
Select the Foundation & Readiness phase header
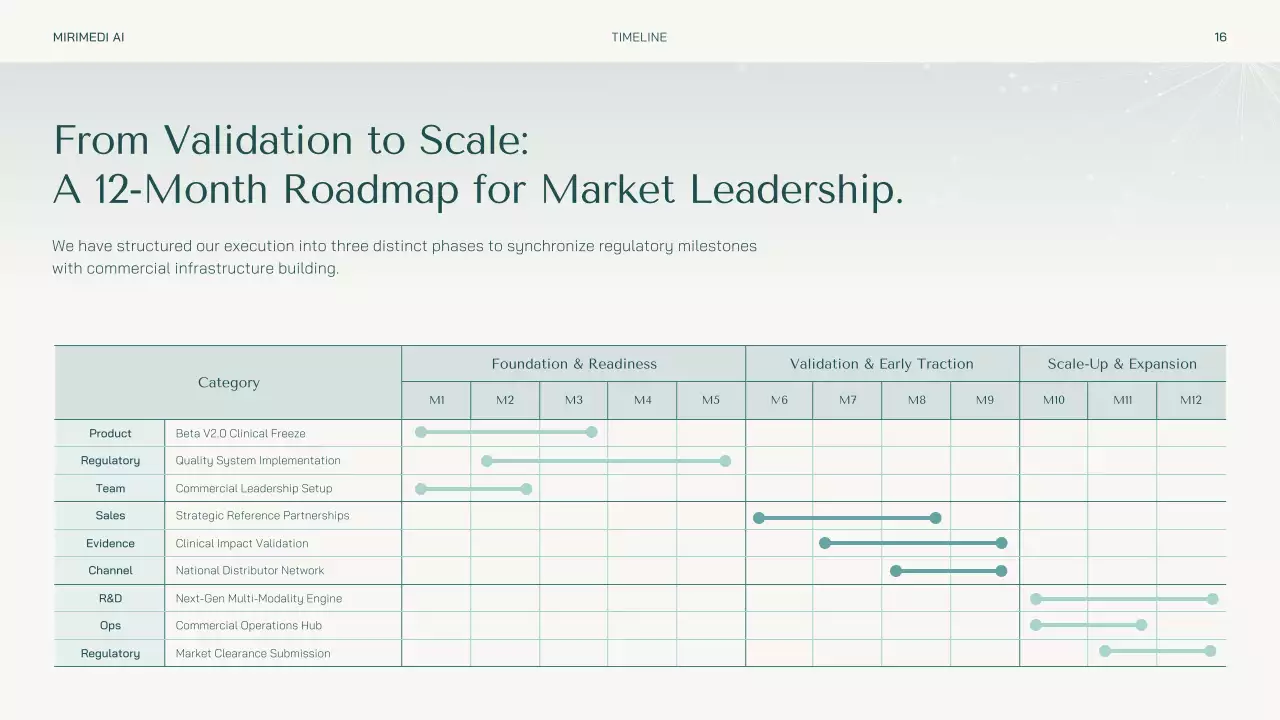[574, 364]
